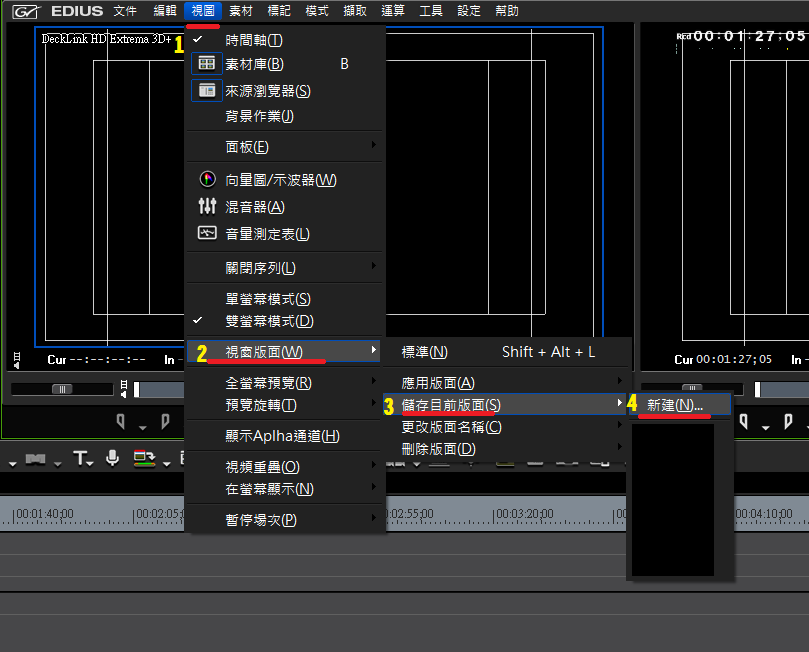Select the checked 雙螢幕模式 dual screen mode

click(x=269, y=321)
